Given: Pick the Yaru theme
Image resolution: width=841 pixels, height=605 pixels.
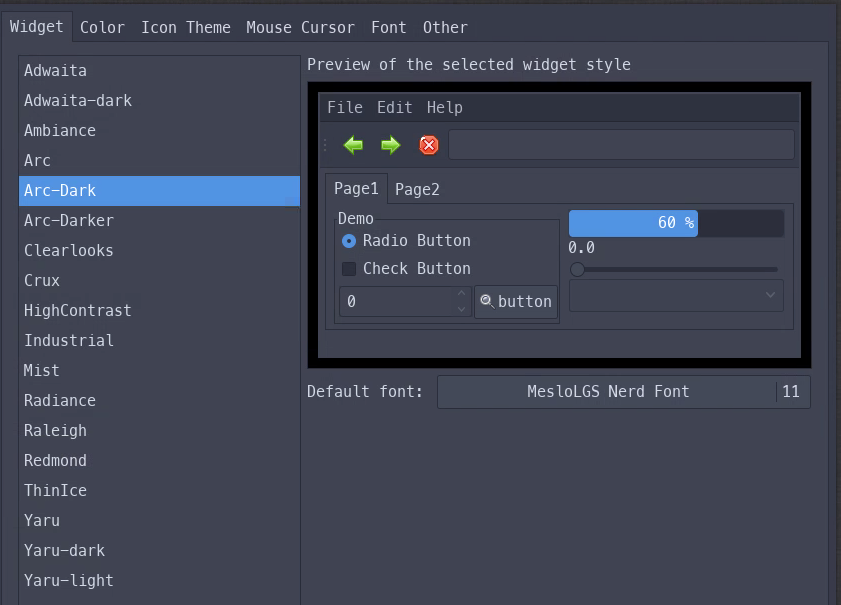Looking at the screenshot, I should pyautogui.click(x=159, y=521).
